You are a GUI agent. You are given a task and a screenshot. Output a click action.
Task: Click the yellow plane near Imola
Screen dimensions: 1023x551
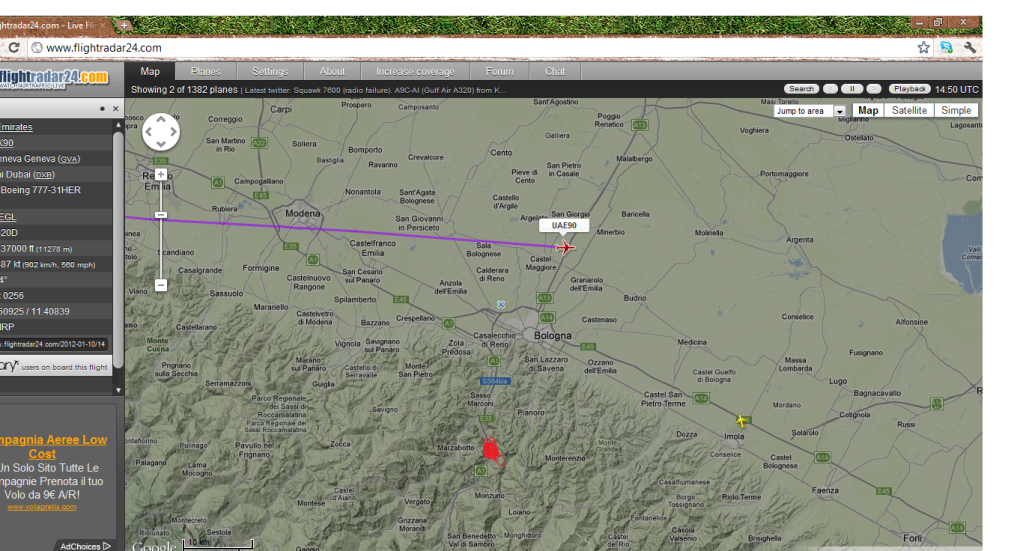pos(741,421)
